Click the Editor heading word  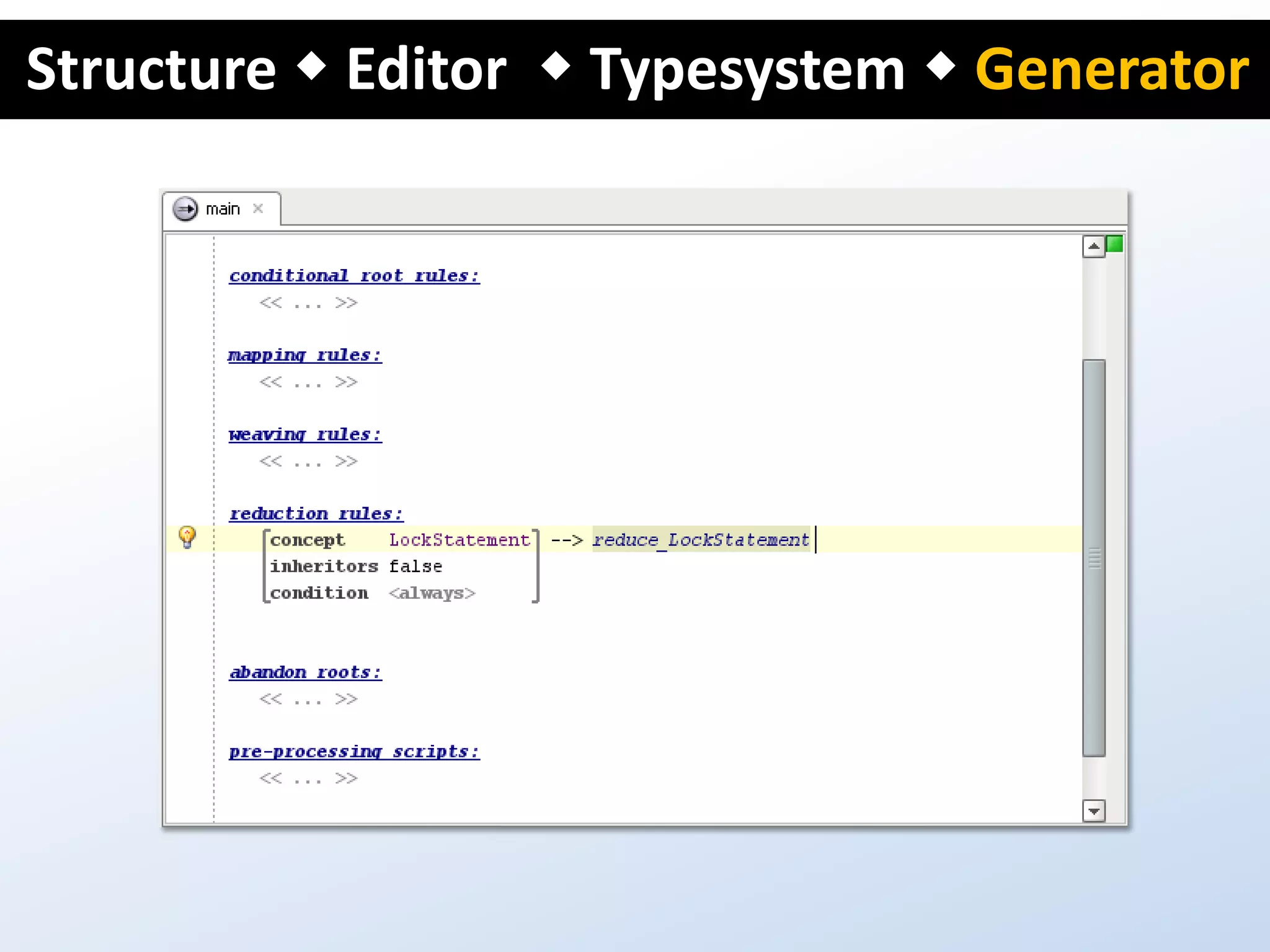pyautogui.click(x=427, y=69)
